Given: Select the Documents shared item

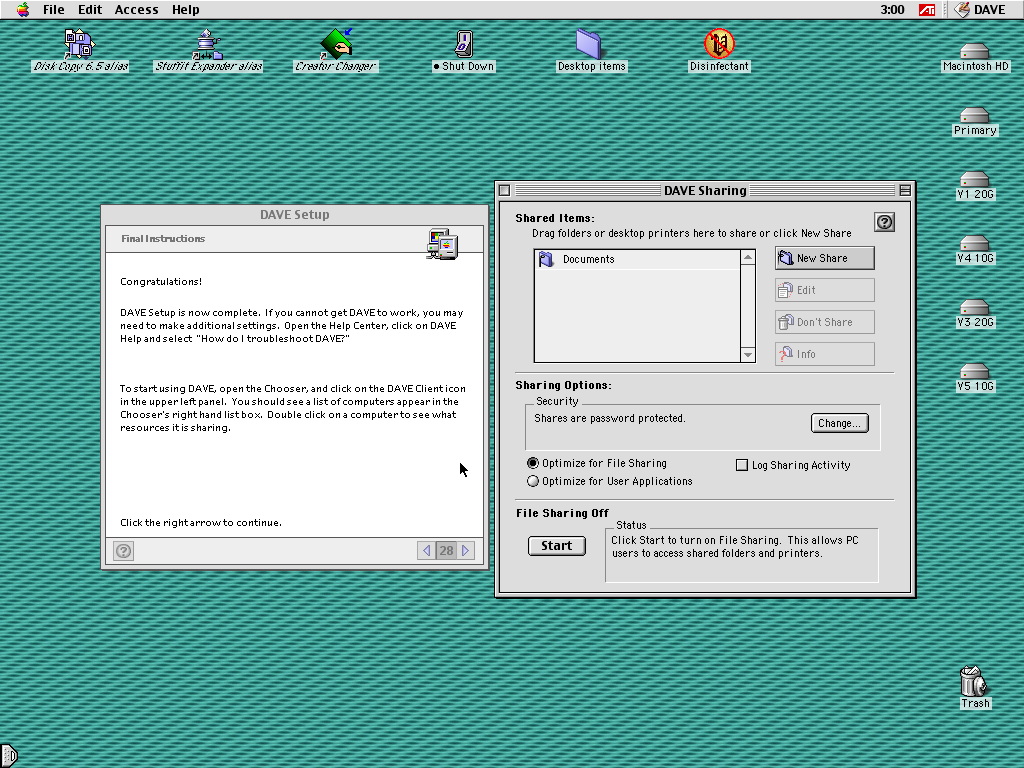Looking at the screenshot, I should (x=637, y=259).
